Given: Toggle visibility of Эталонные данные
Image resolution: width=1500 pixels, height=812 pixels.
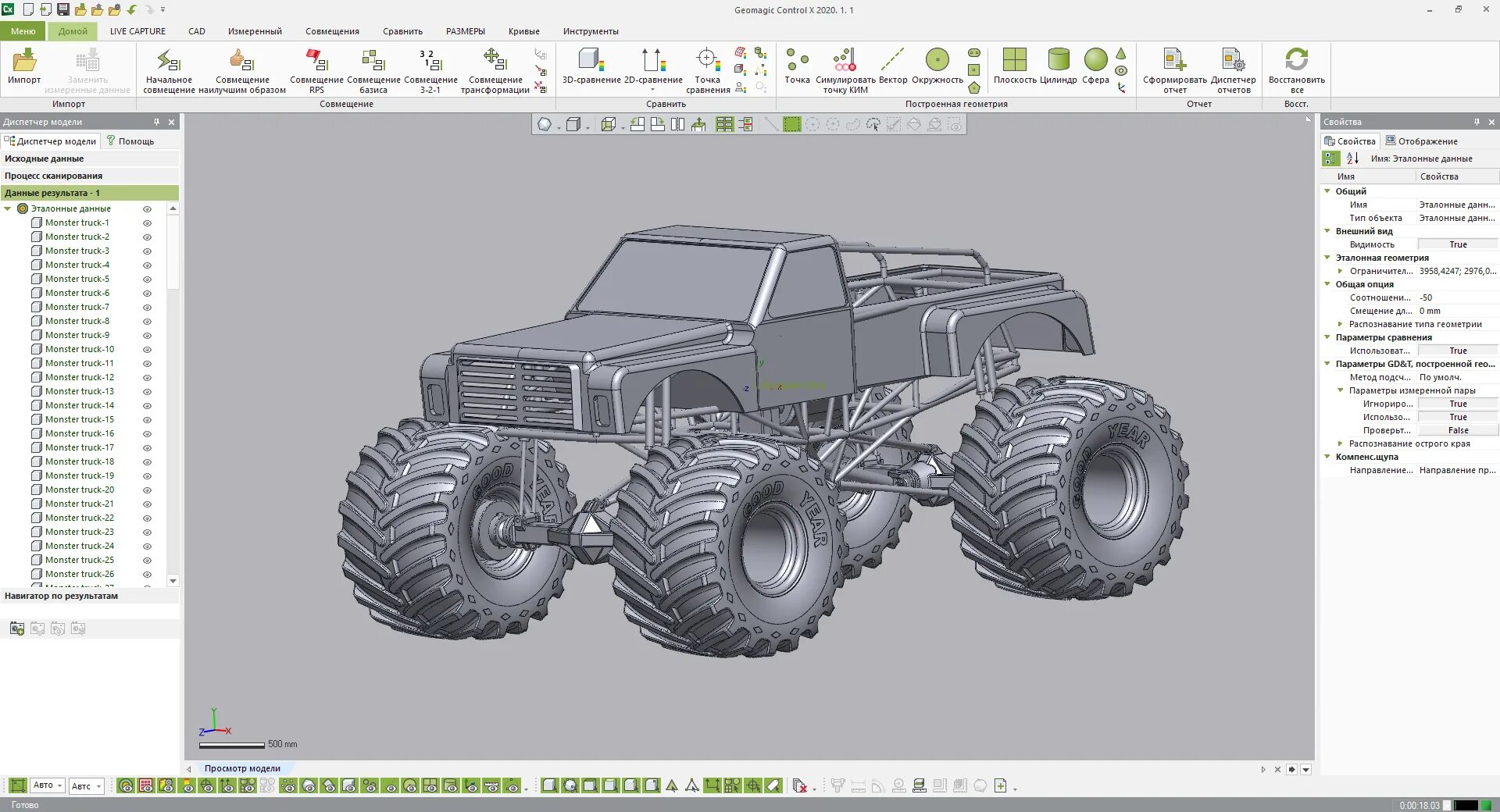Looking at the screenshot, I should tap(147, 209).
